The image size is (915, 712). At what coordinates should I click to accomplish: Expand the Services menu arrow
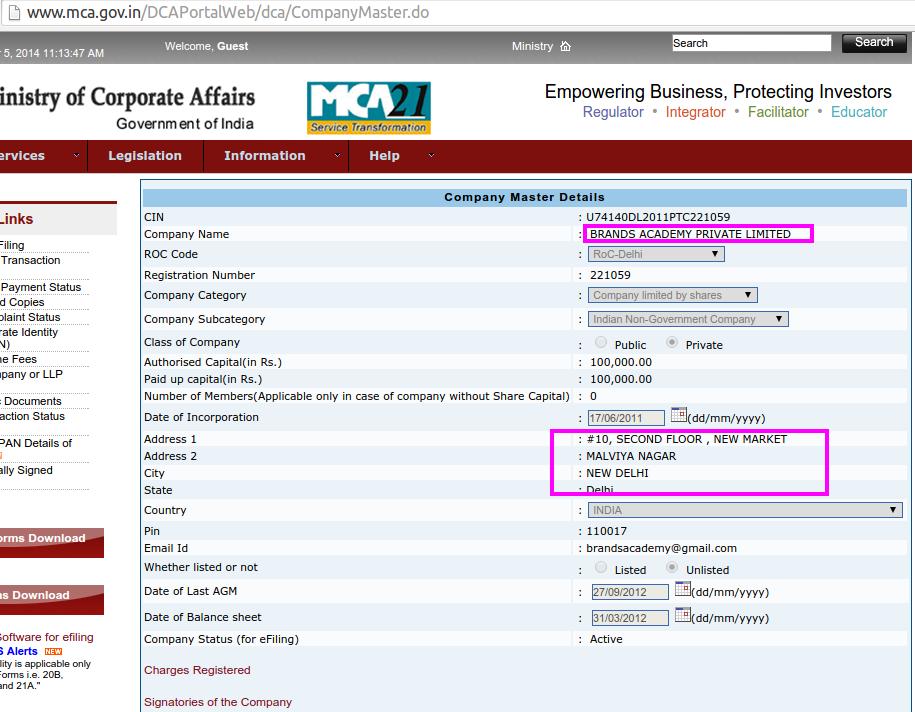76,155
